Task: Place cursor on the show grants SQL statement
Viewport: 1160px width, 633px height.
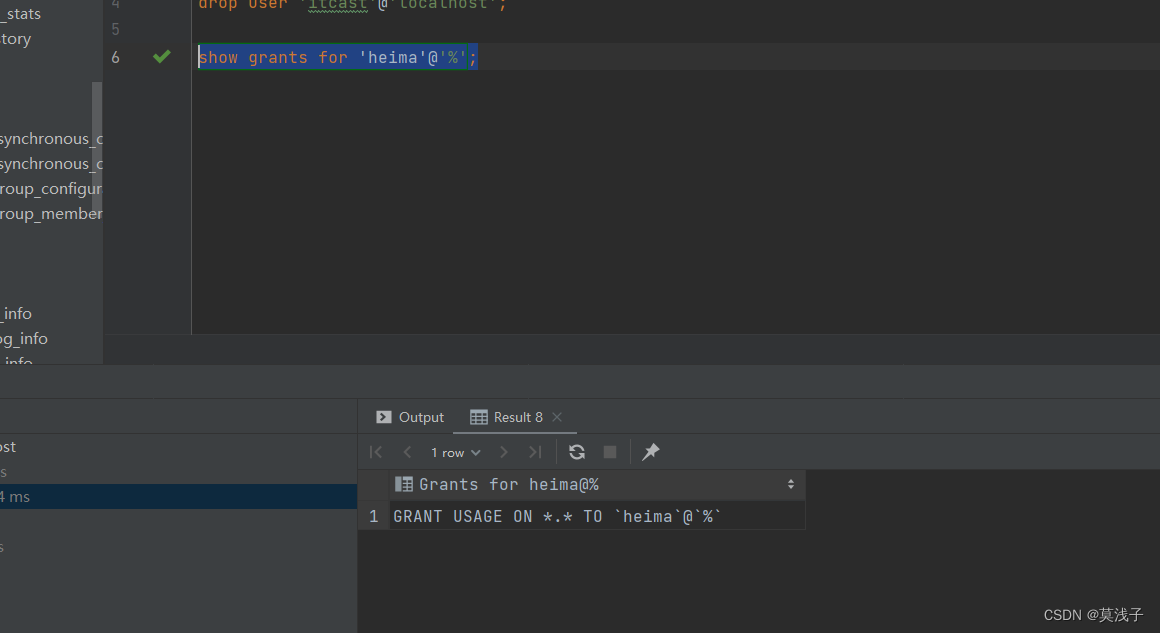Action: (337, 57)
